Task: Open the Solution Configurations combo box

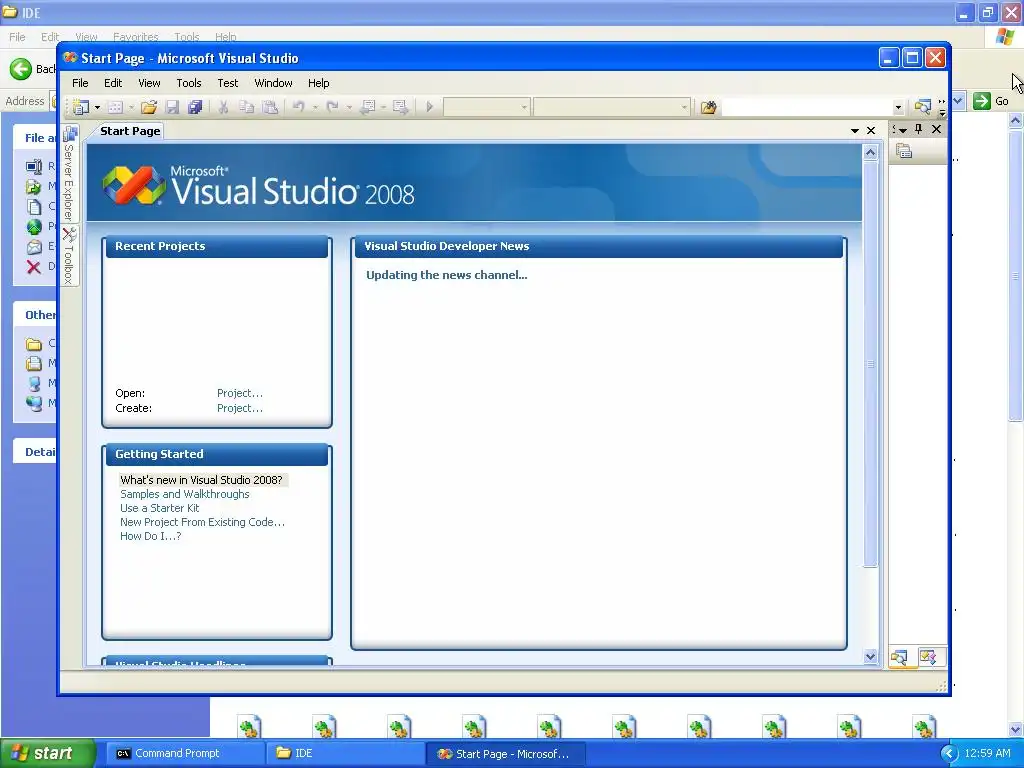Action: click(487, 107)
